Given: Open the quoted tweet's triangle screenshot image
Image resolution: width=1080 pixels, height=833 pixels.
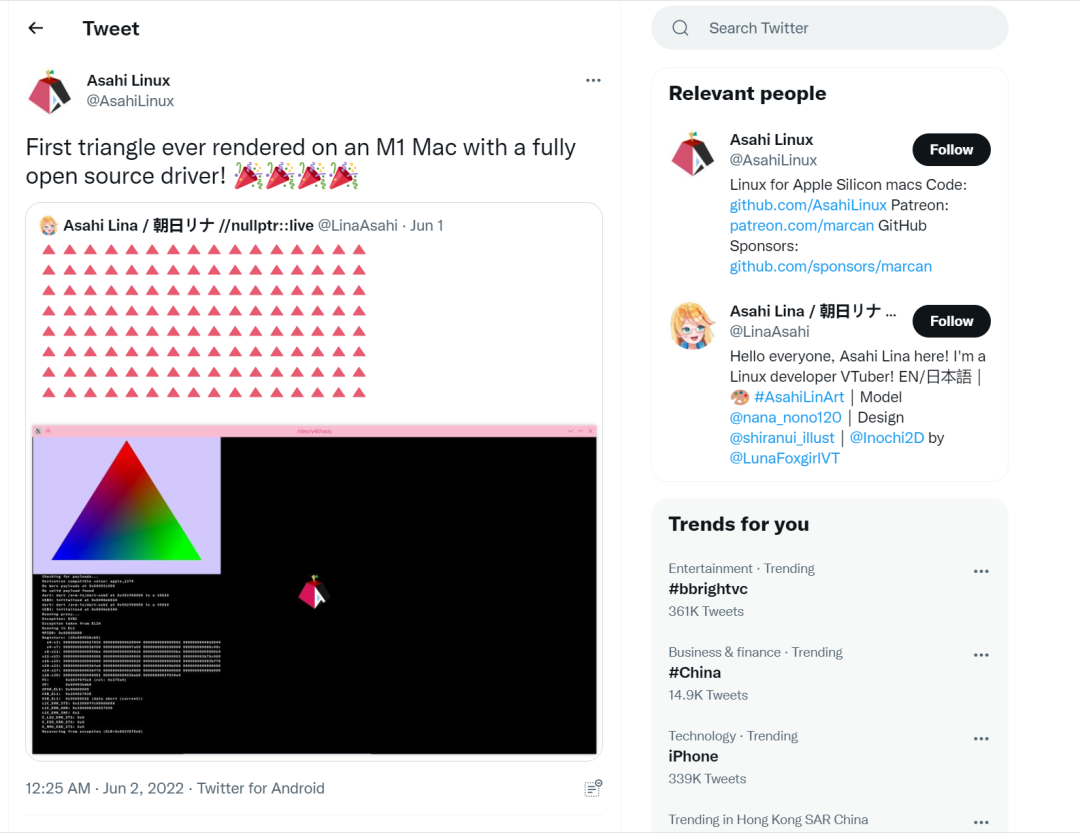Looking at the screenshot, I should pos(314,588).
